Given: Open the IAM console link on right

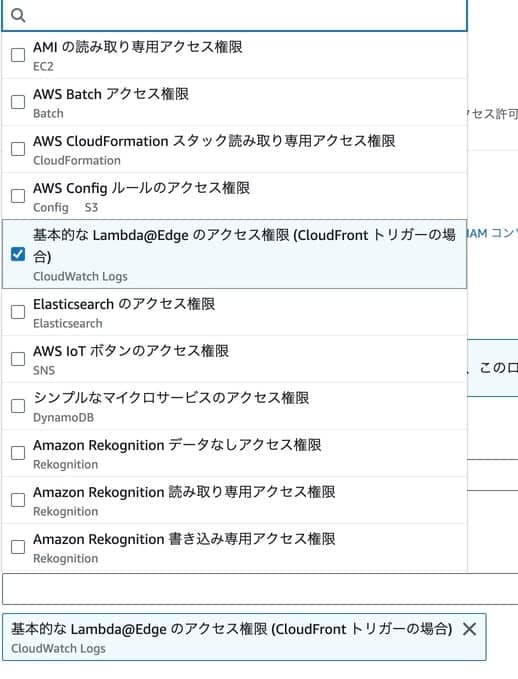Looking at the screenshot, I should pyautogui.click(x=493, y=234).
